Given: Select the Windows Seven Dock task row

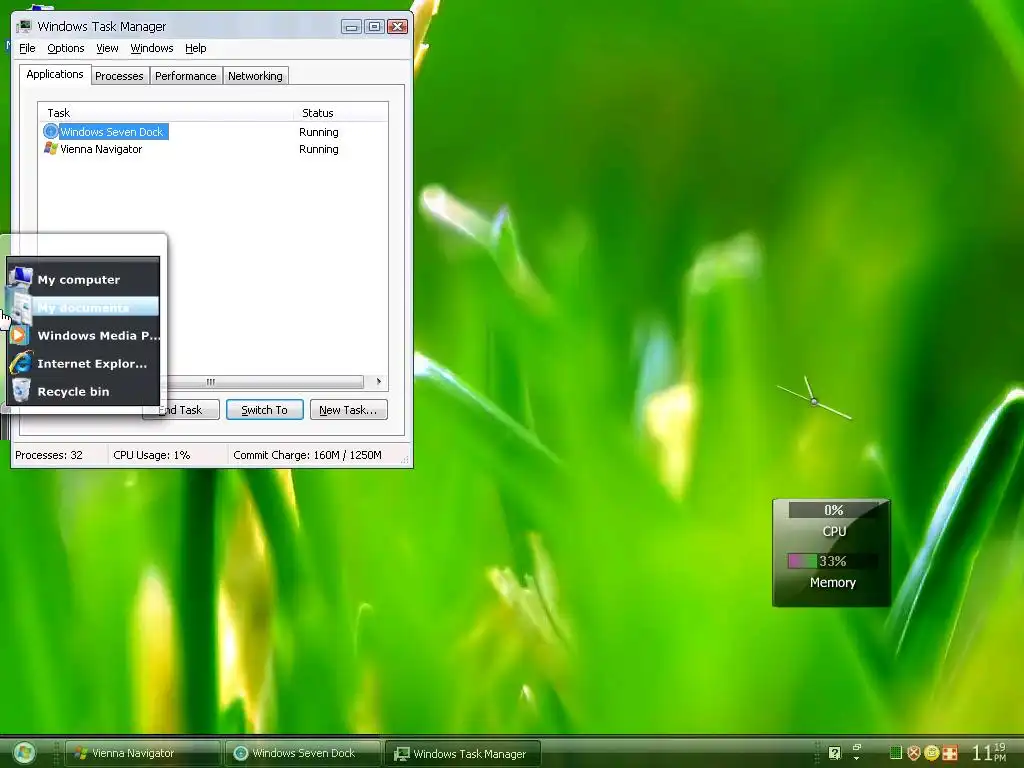Looking at the screenshot, I should [x=213, y=131].
